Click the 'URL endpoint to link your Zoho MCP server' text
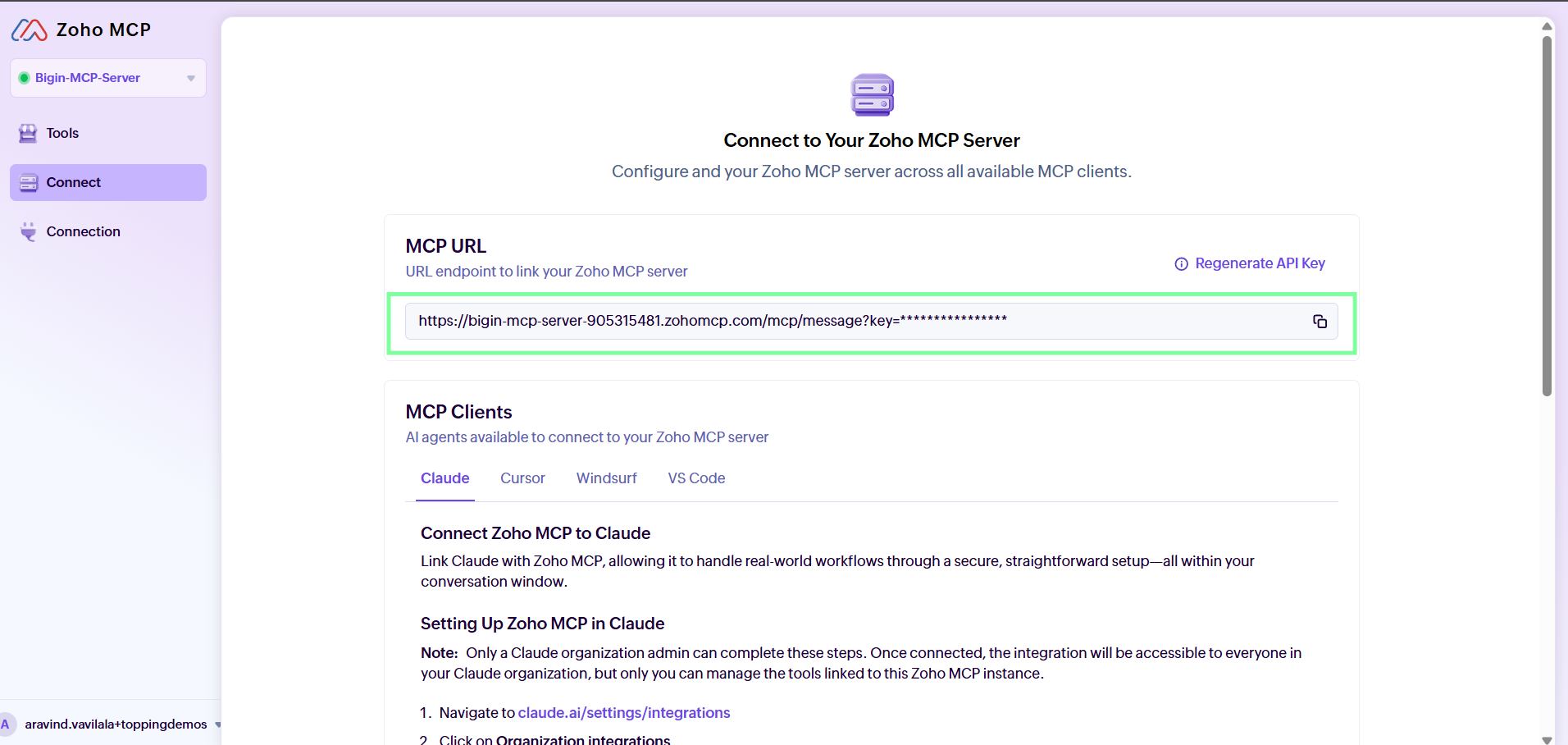 click(546, 272)
